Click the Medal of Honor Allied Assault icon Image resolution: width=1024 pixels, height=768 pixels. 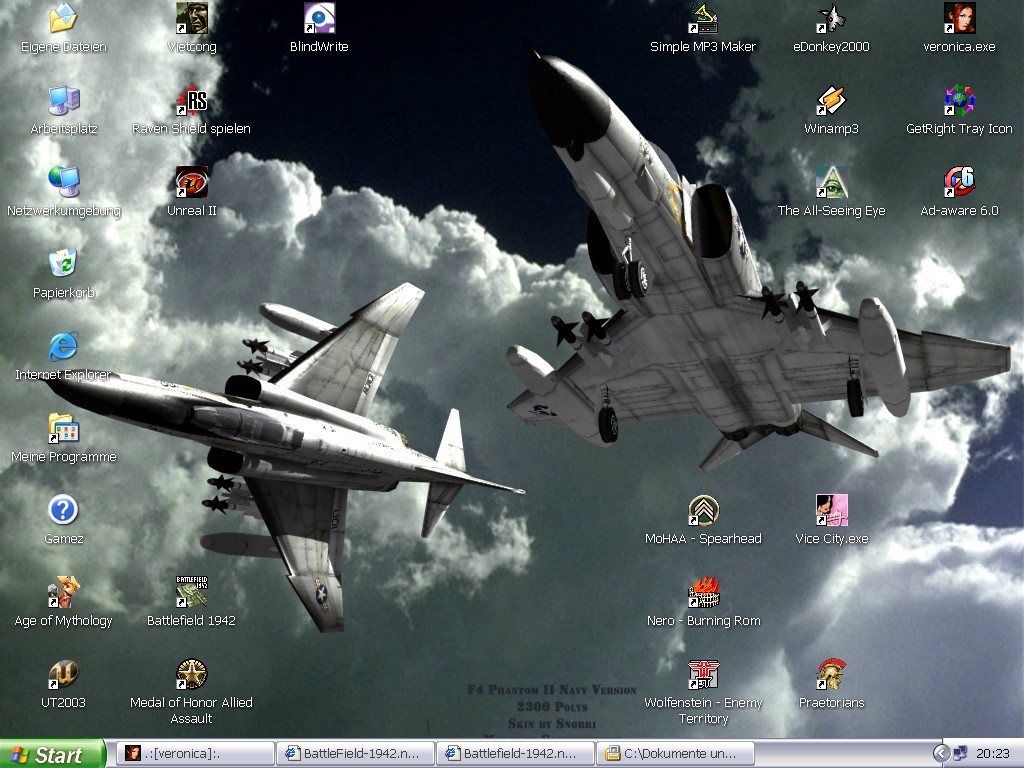tap(191, 675)
